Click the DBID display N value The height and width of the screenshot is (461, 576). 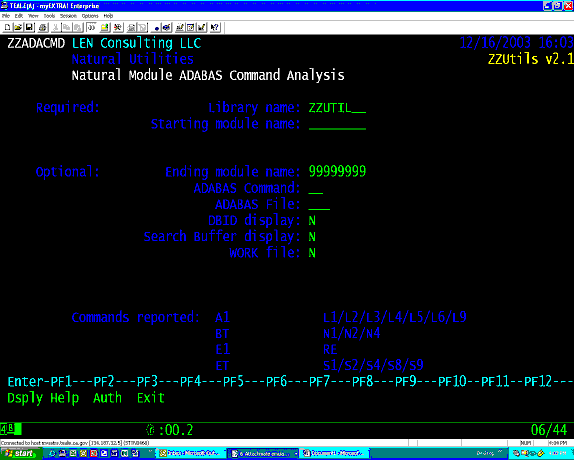pyautogui.click(x=312, y=221)
